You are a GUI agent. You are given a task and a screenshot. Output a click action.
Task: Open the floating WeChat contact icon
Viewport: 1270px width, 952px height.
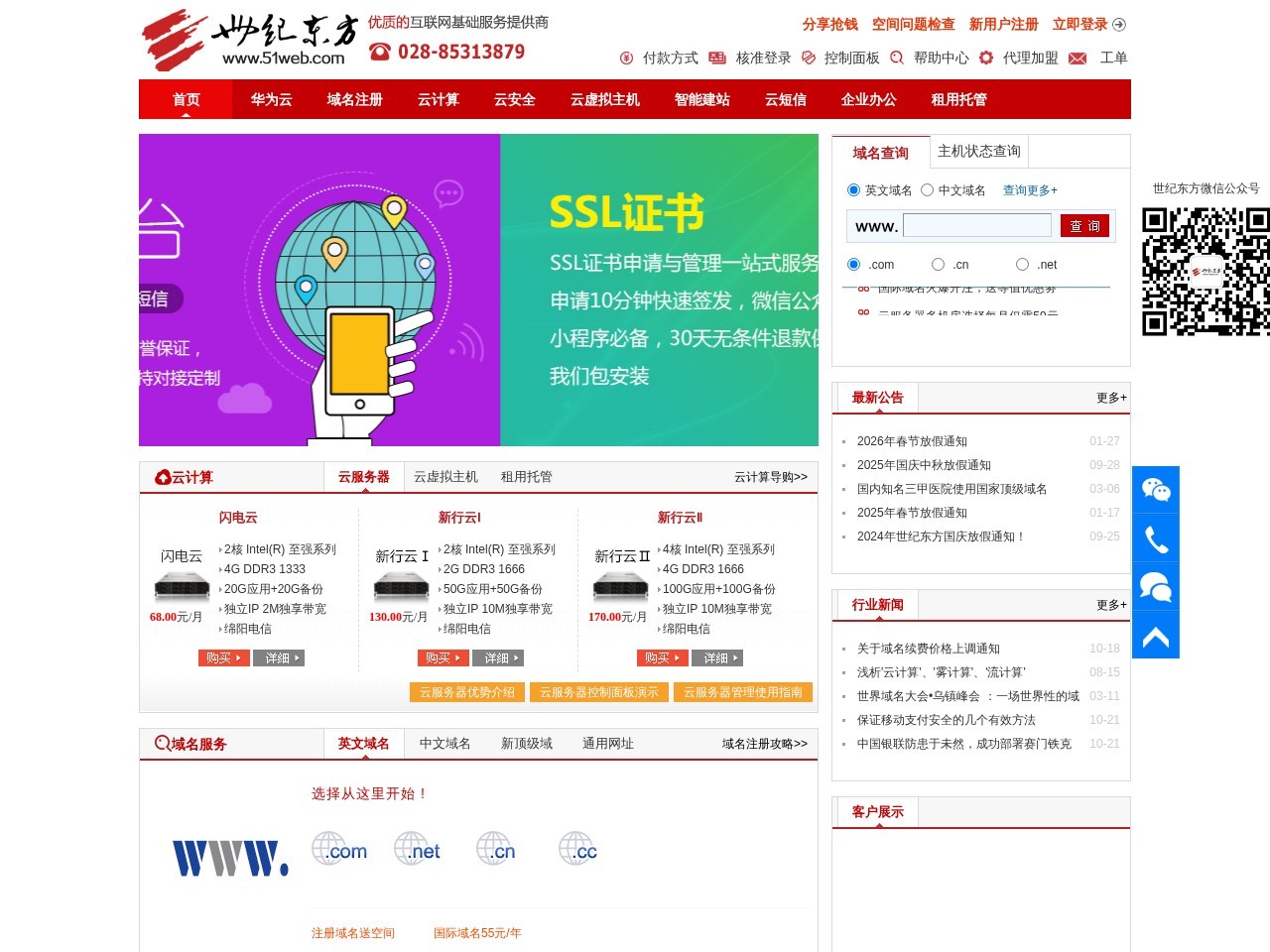click(x=1155, y=489)
